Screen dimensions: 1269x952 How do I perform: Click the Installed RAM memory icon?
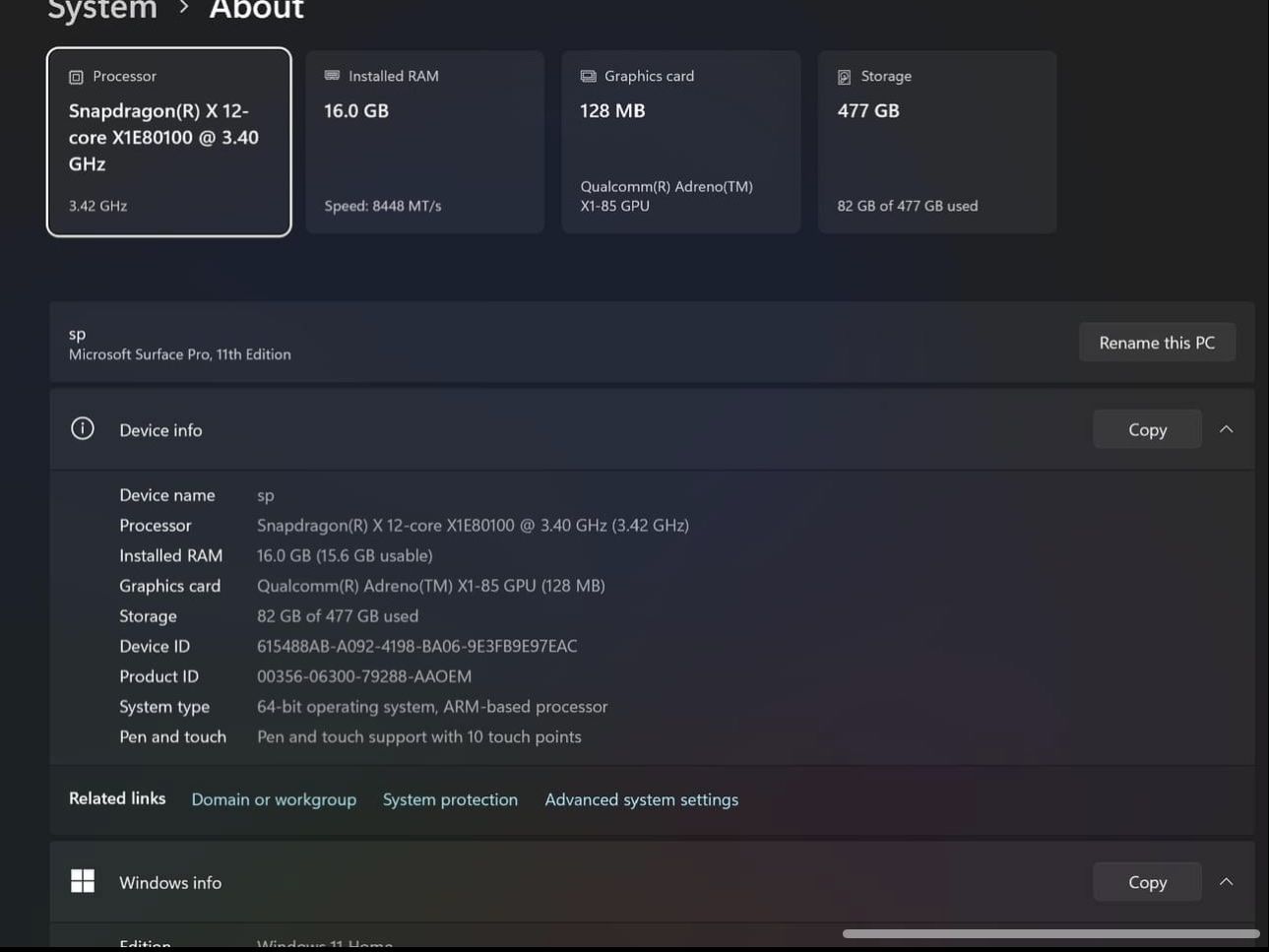tap(332, 76)
